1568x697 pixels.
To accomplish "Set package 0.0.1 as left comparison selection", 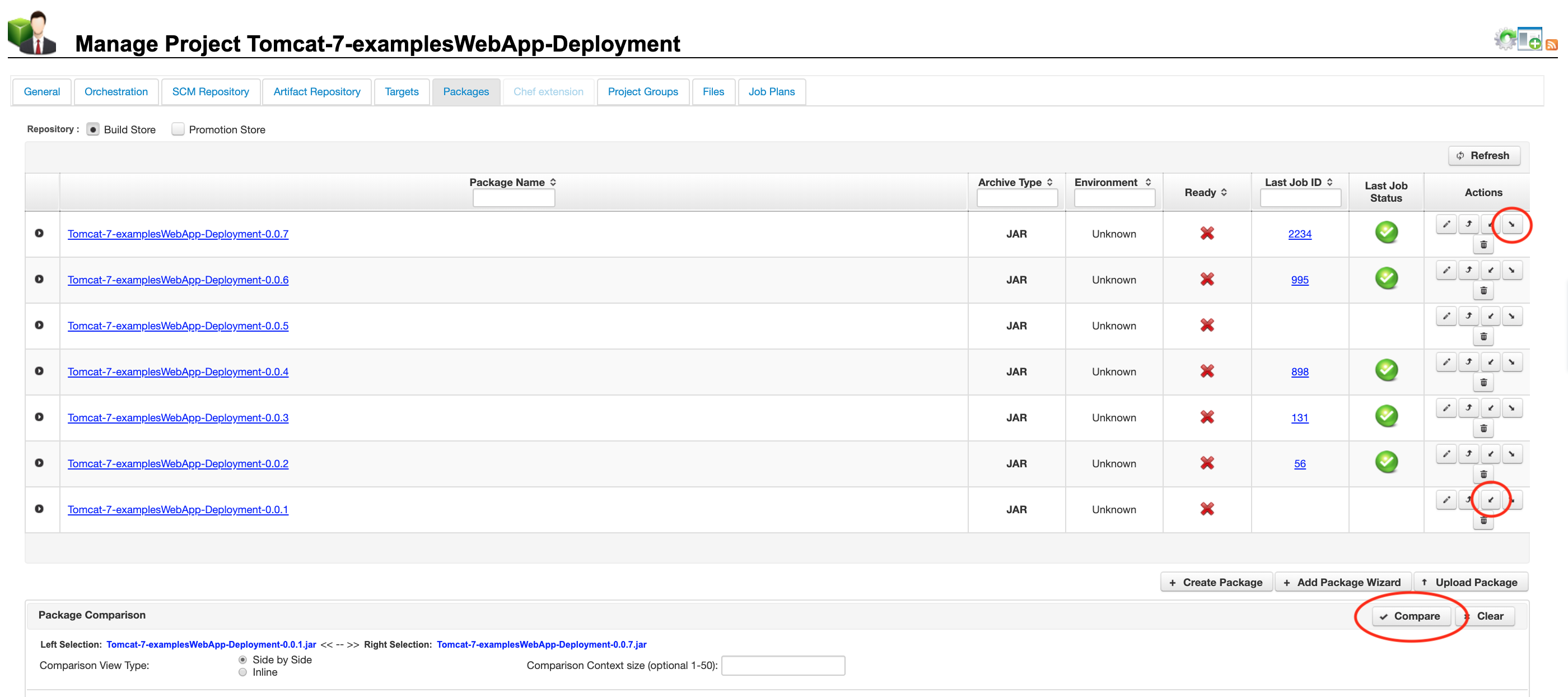I will coord(1490,500).
